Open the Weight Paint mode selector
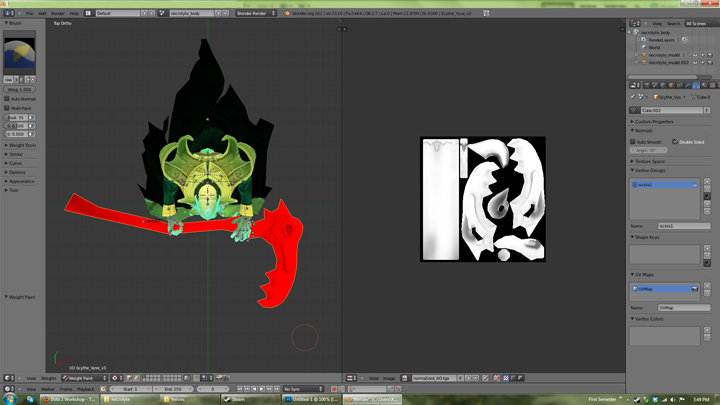The height and width of the screenshot is (405, 720). pyautogui.click(x=84, y=378)
